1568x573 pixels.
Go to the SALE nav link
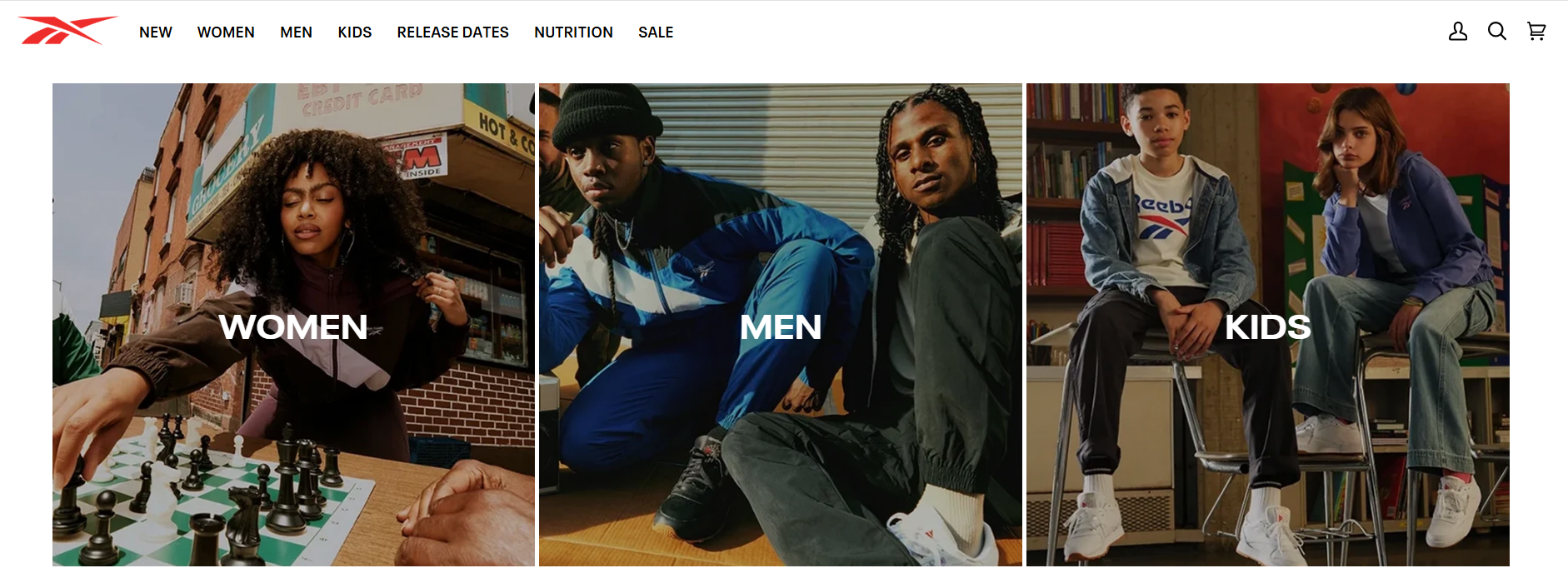click(x=656, y=32)
